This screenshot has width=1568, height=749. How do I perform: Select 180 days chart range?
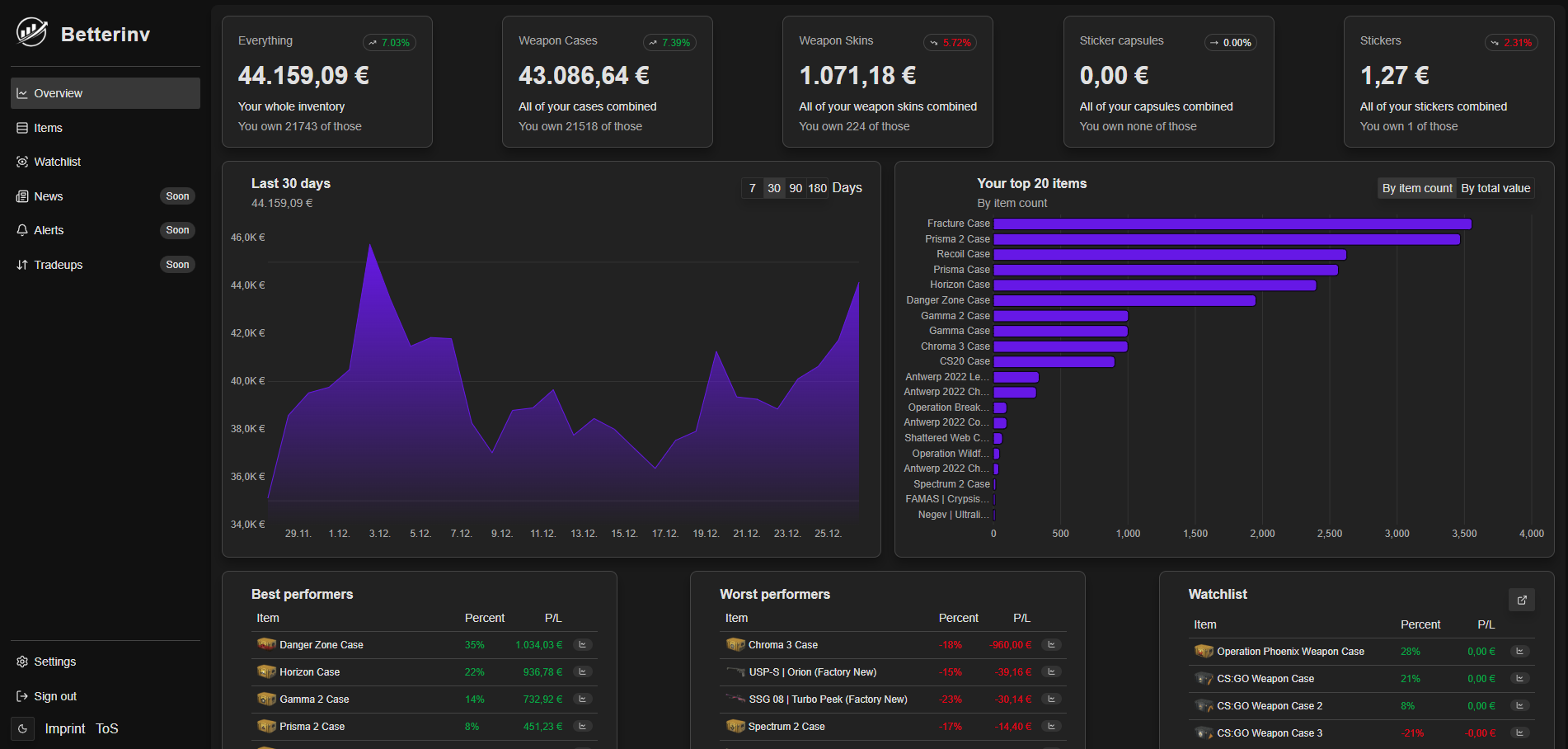pyautogui.click(x=817, y=188)
